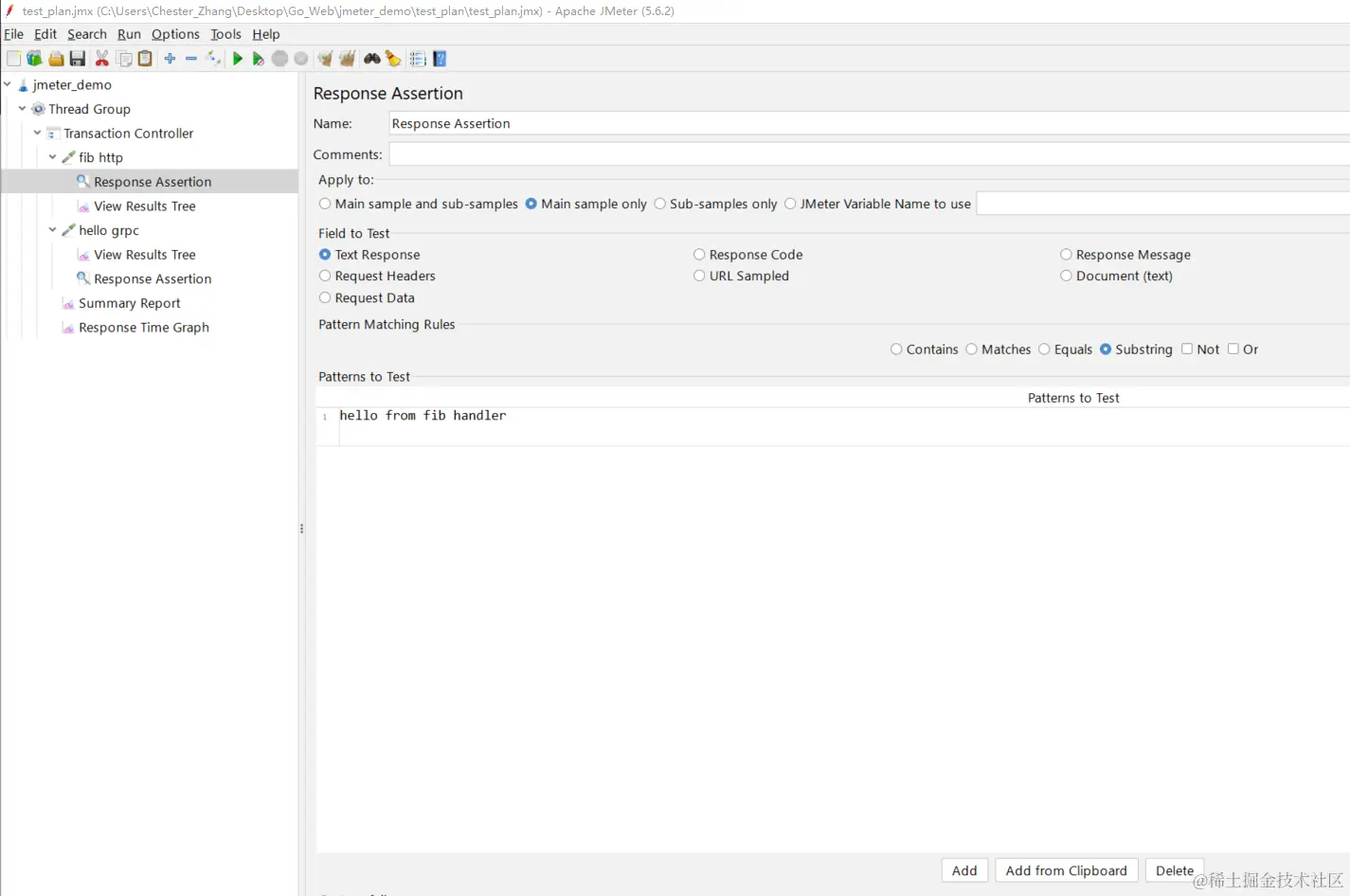Open the Tools menu
1350x896 pixels.
click(x=225, y=34)
